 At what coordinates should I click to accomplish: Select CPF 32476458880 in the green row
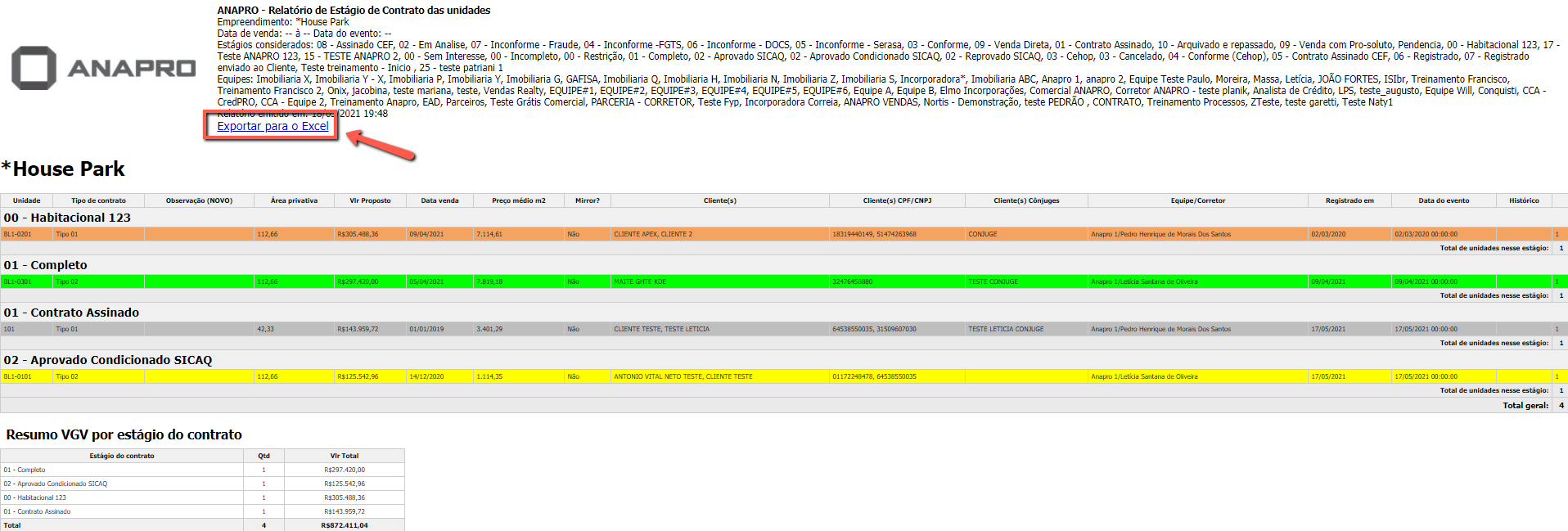[x=852, y=281]
